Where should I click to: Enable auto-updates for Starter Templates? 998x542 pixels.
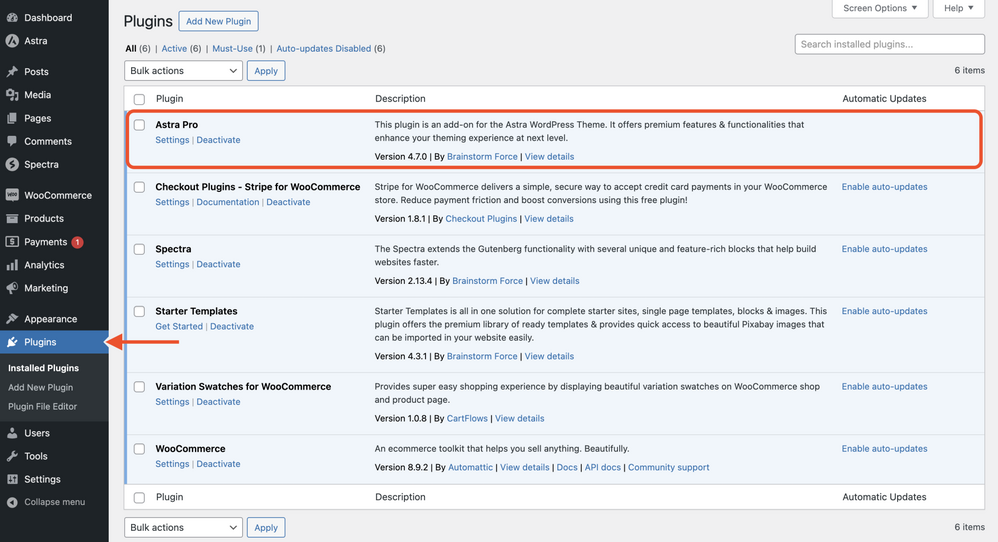[884, 311]
